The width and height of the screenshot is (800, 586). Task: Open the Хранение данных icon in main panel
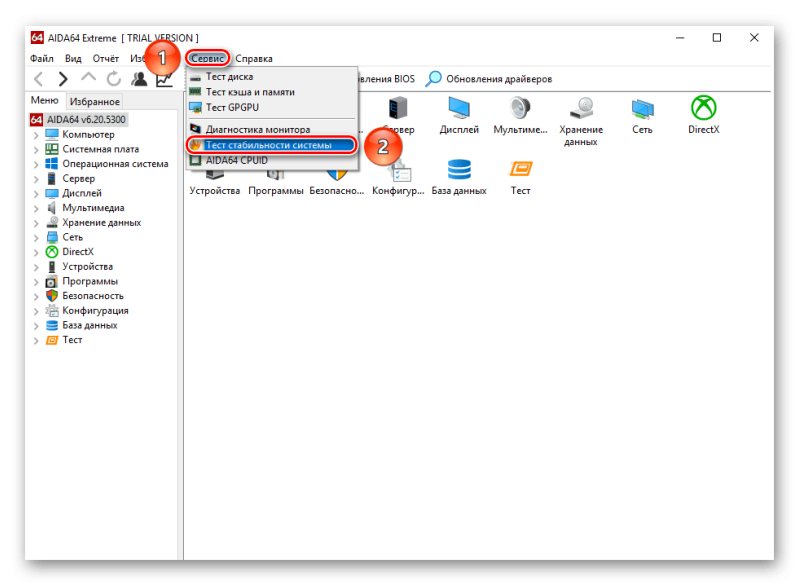click(581, 121)
